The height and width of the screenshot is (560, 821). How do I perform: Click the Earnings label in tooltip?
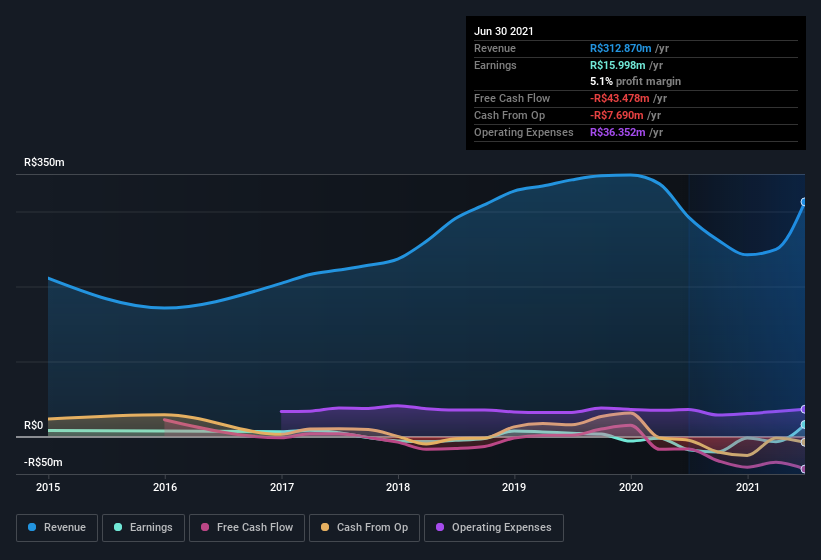[x=495, y=65]
